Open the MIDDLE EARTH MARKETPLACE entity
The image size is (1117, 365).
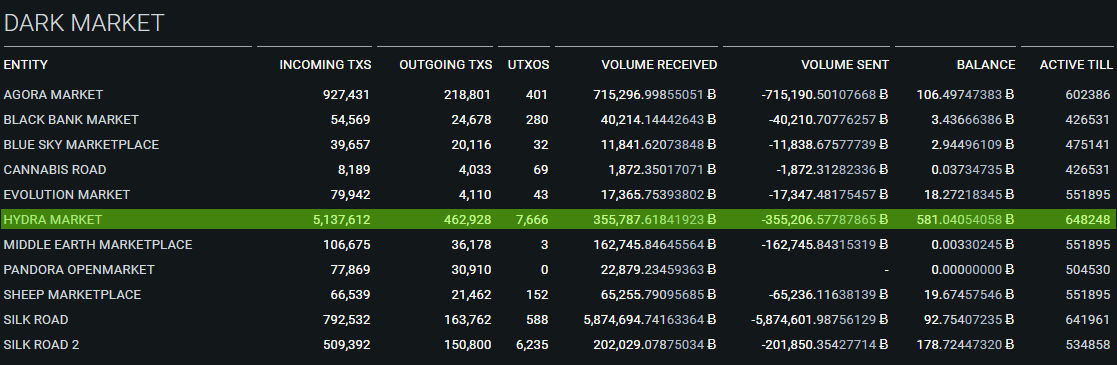pos(98,245)
